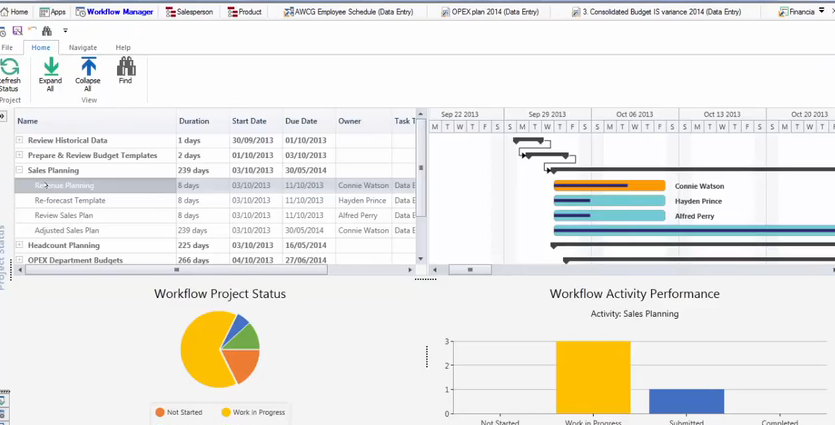835x425 pixels.
Task: Click the yellow Work in Progress bar
Action: 593,377
